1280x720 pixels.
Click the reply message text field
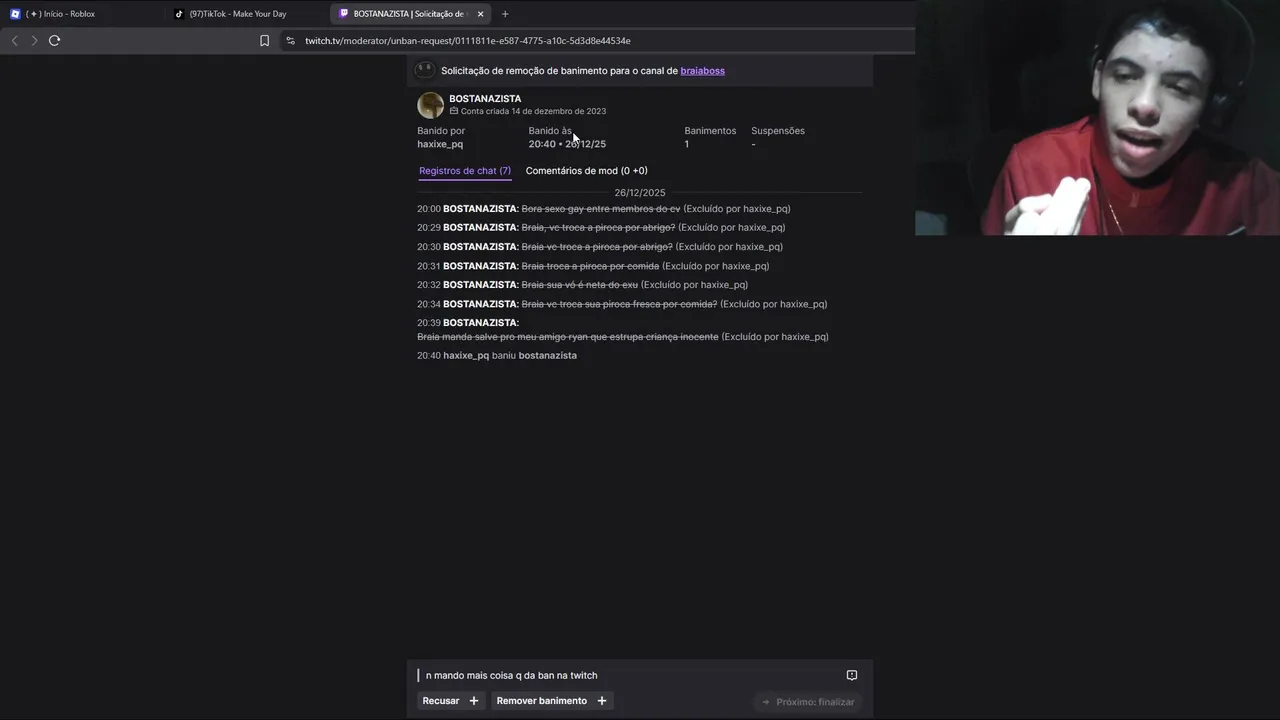point(630,675)
